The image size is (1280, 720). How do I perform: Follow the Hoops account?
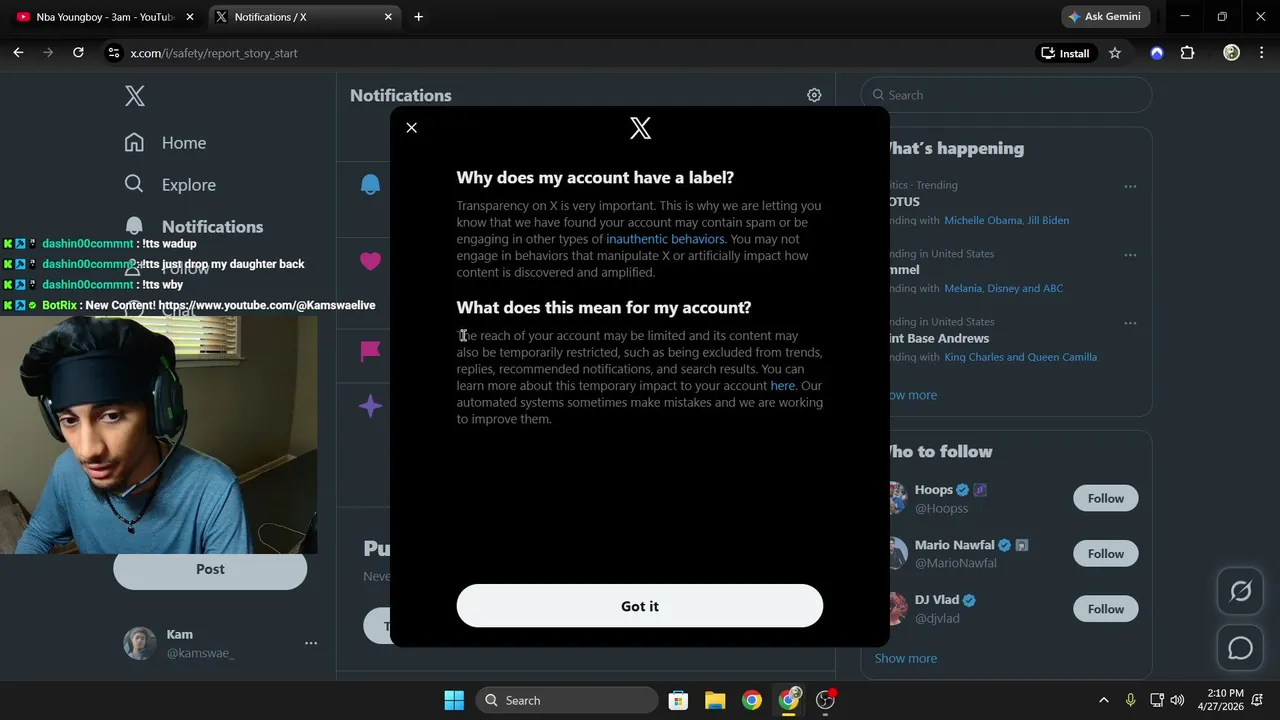tap(1106, 498)
